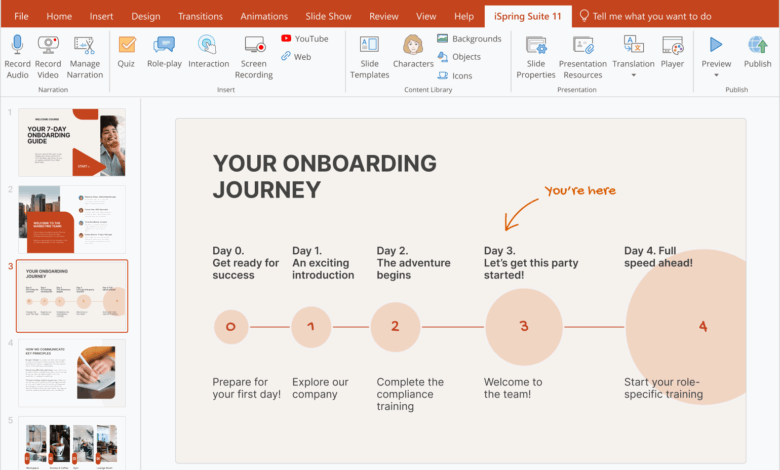Start Screen Recording
780x470 pixels.
tap(254, 57)
